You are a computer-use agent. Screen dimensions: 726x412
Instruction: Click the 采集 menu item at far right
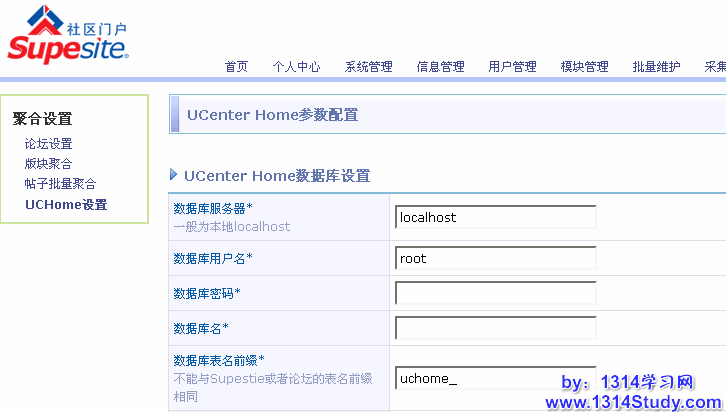pyautogui.click(x=714, y=67)
